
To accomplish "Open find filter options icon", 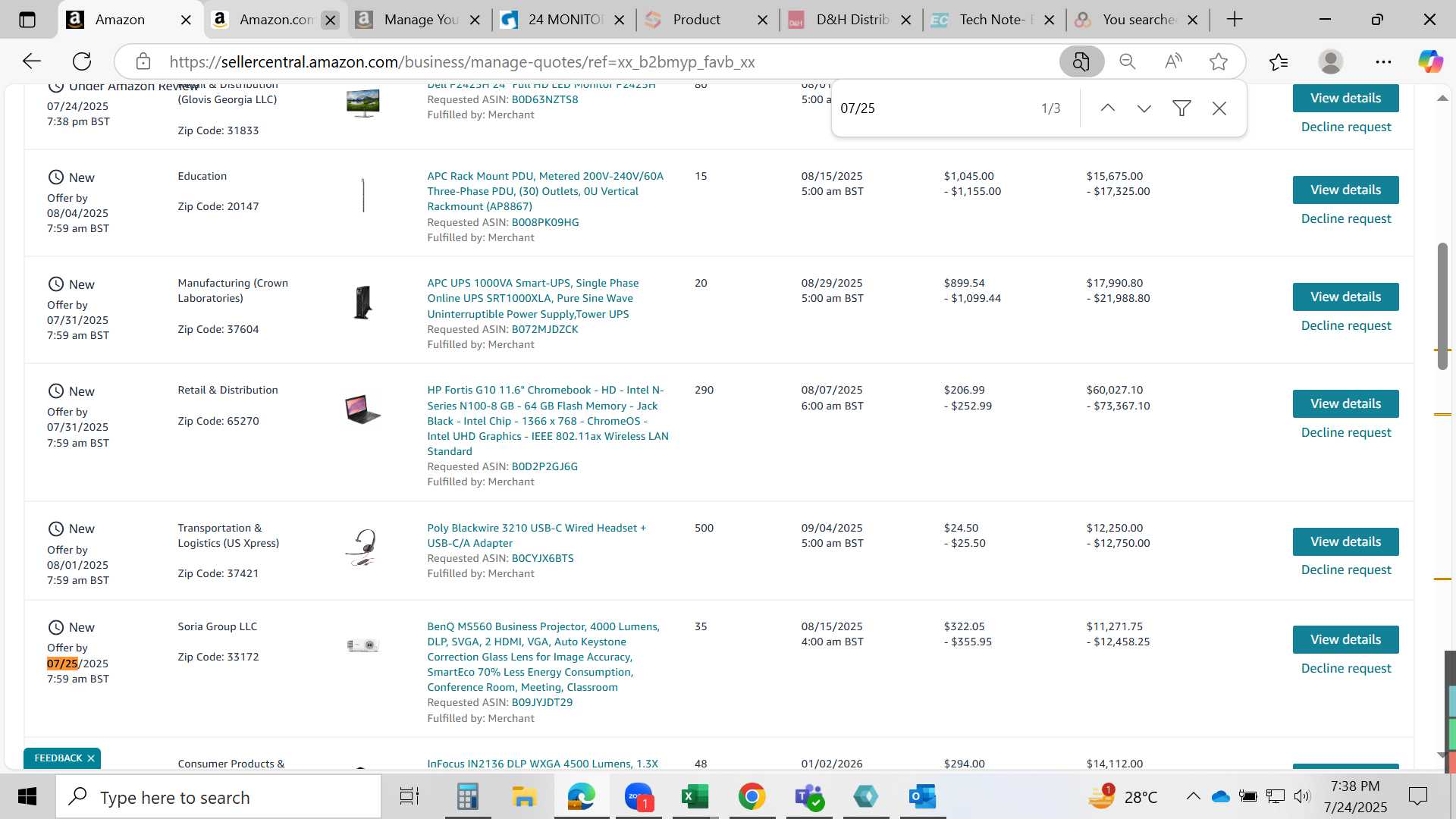I will (1181, 108).
